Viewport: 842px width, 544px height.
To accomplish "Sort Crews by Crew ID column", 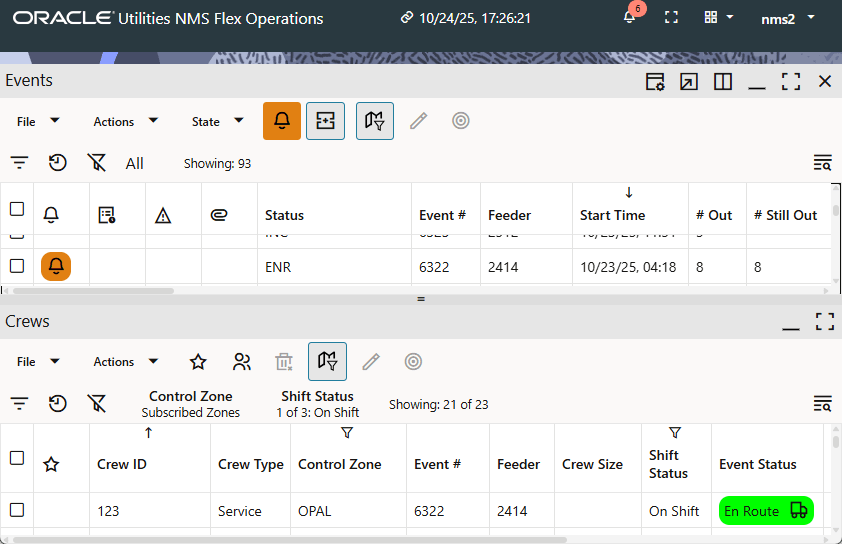I will click(x=121, y=465).
